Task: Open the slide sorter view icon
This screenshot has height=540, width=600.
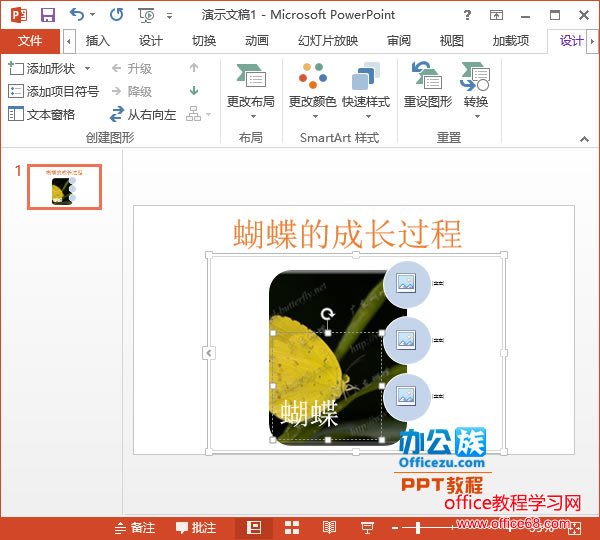Action: coord(292,527)
